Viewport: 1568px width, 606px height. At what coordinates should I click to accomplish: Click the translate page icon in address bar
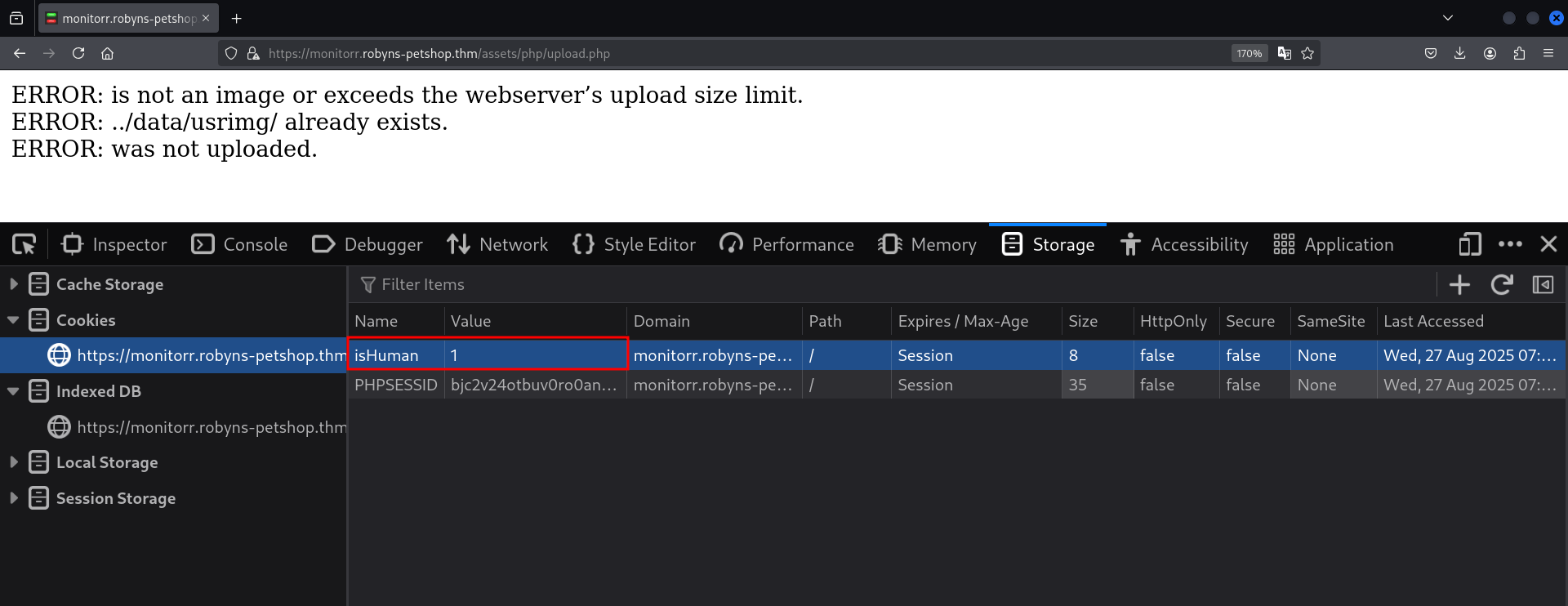coord(1284,53)
